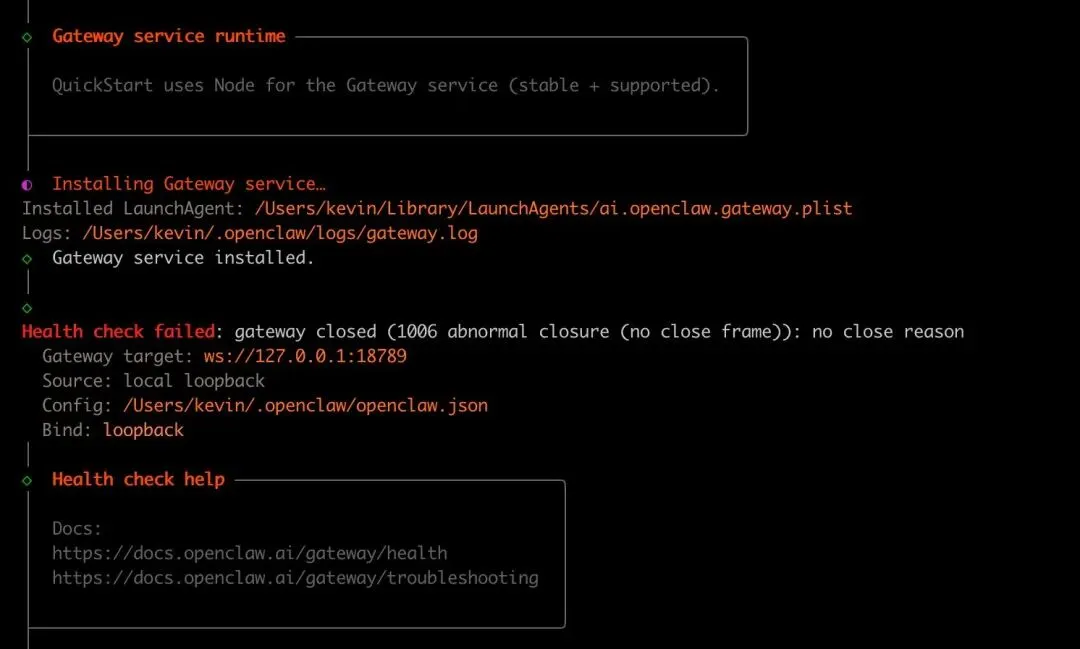This screenshot has width=1080, height=649.
Task: Click the Source: local loopback line
Action: point(153,381)
